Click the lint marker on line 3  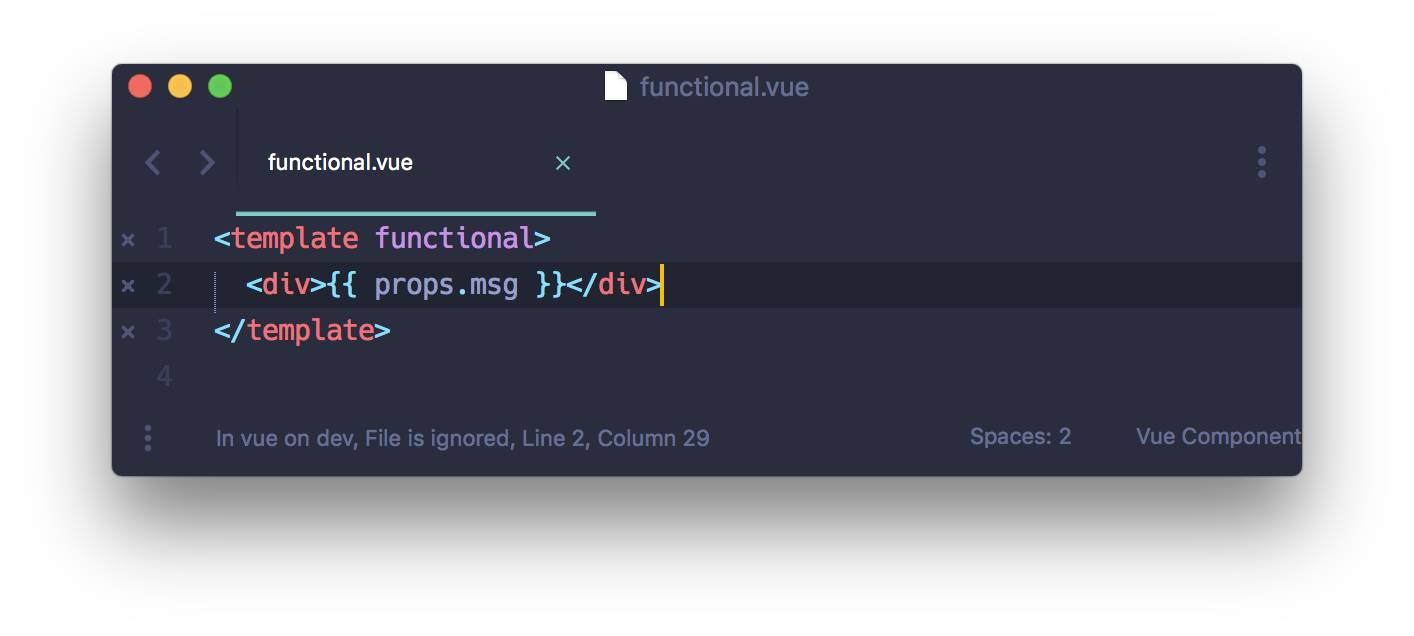[x=128, y=331]
